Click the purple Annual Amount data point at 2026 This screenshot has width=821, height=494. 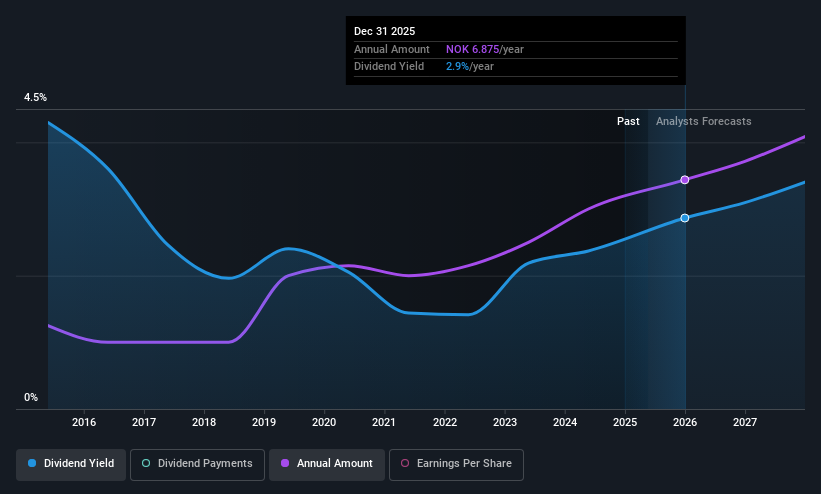(684, 180)
